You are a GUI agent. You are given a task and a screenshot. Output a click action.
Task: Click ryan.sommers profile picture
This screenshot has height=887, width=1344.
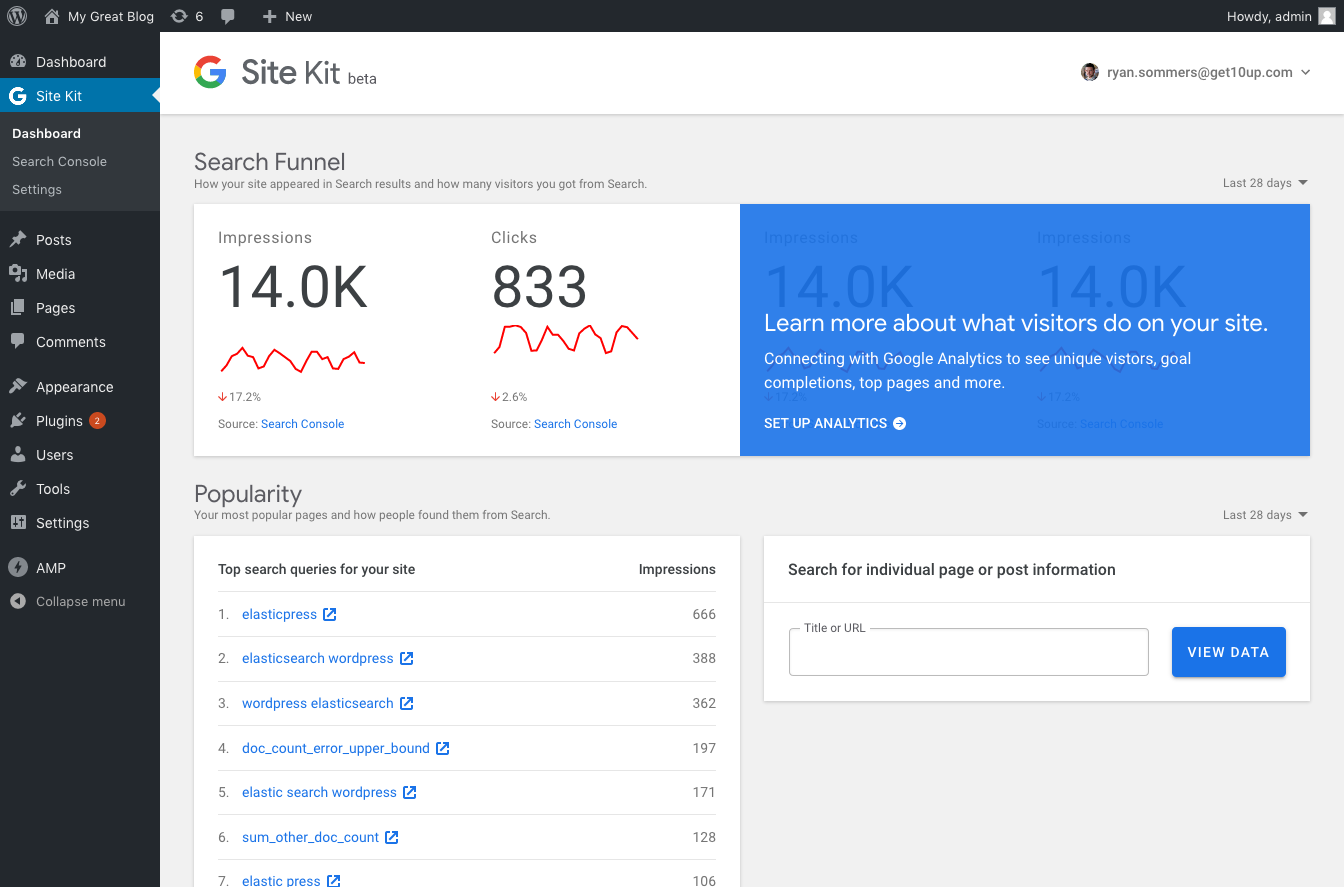coord(1090,72)
